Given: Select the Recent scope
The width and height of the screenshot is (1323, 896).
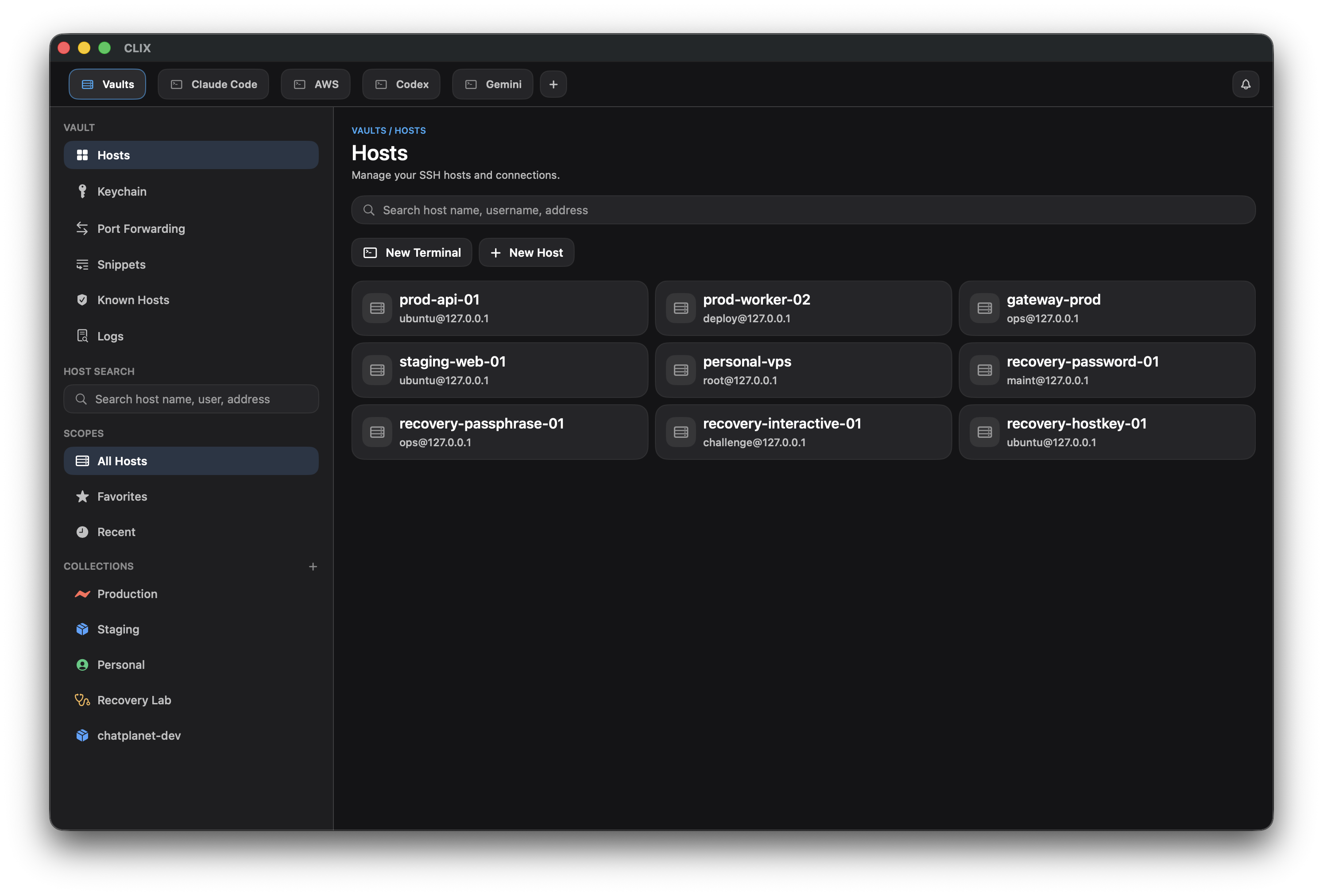Looking at the screenshot, I should point(116,532).
